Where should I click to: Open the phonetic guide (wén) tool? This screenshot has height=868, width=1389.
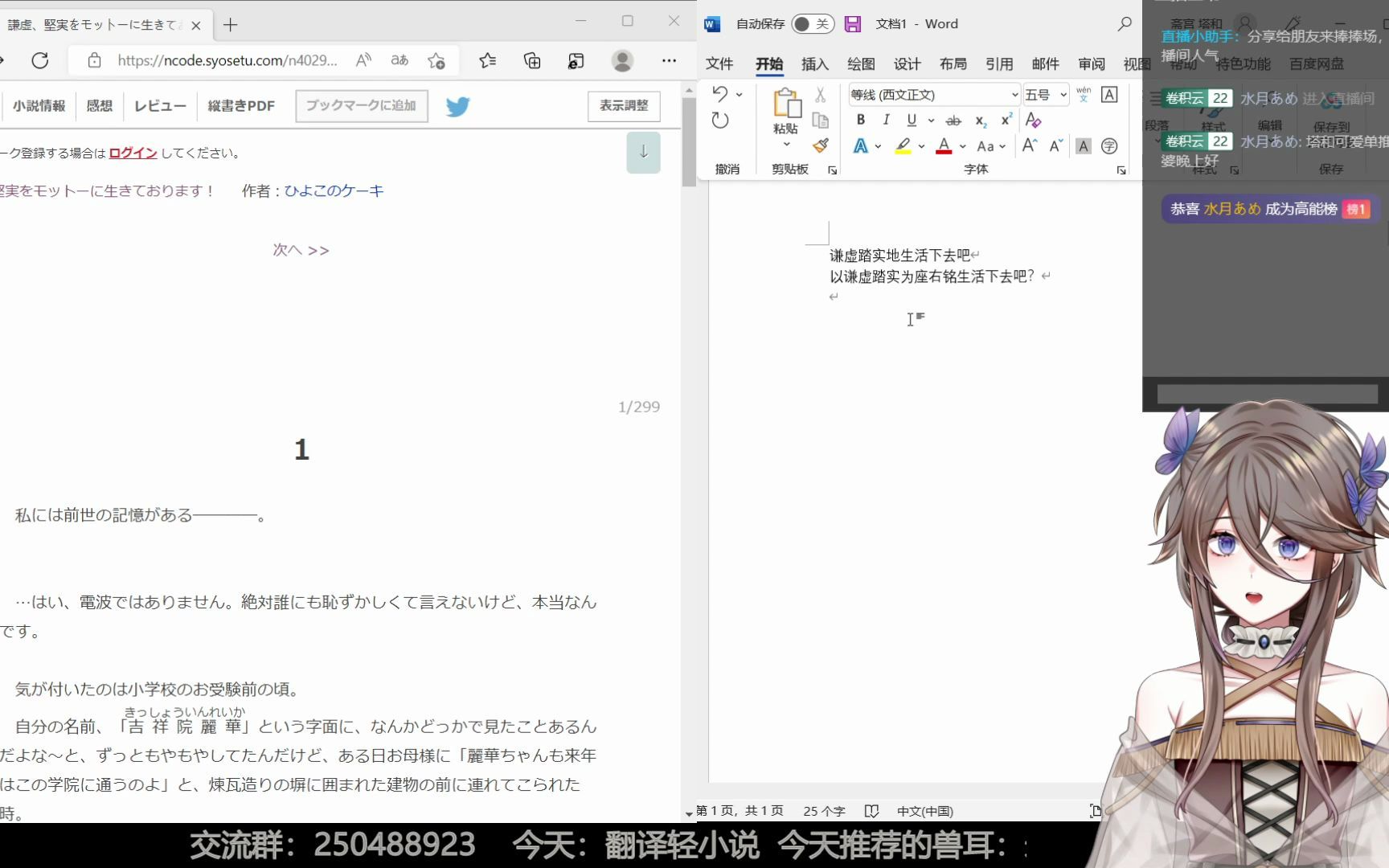[1084, 95]
